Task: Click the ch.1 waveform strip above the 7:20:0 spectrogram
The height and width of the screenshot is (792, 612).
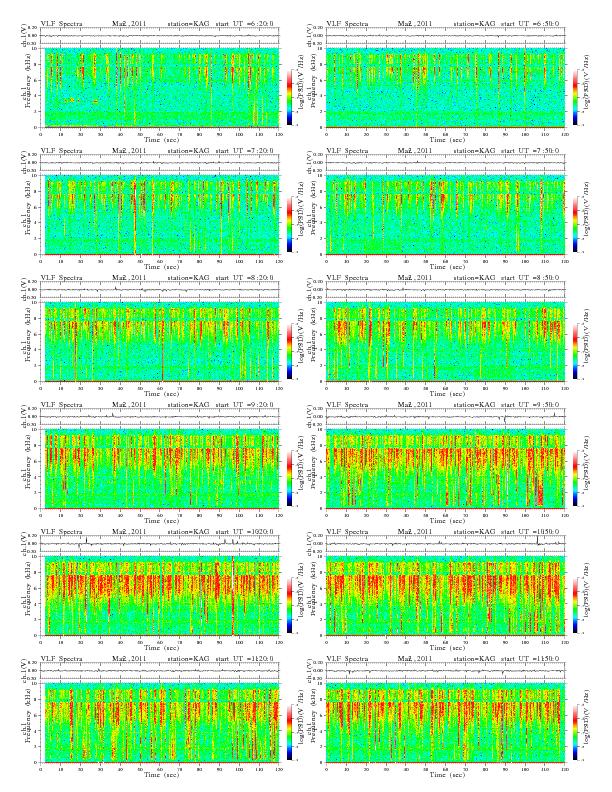Action: [160, 163]
